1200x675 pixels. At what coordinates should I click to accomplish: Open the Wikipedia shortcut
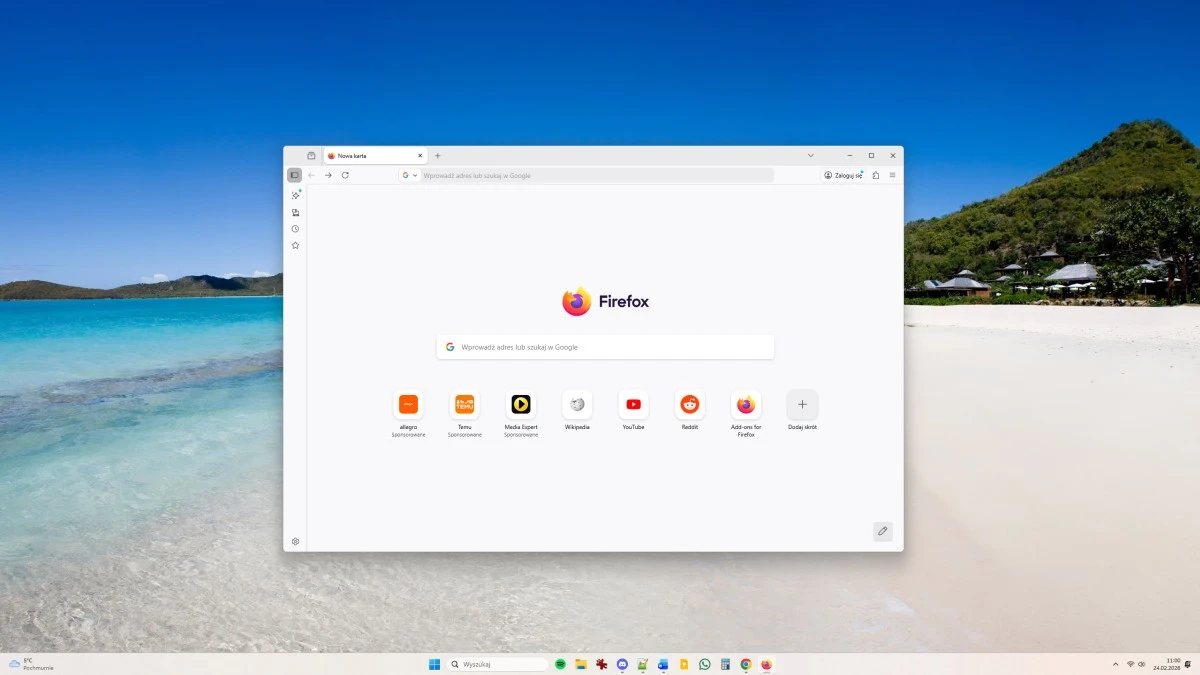click(x=577, y=404)
